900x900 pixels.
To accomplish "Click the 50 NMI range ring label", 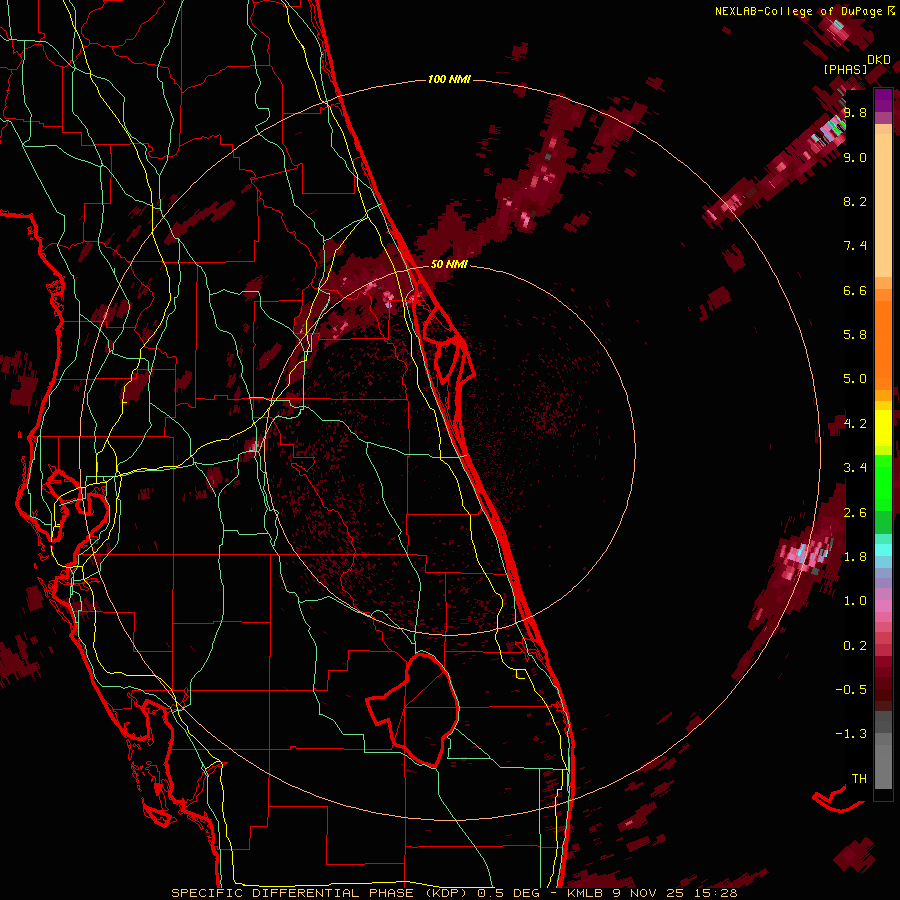I will point(449,264).
